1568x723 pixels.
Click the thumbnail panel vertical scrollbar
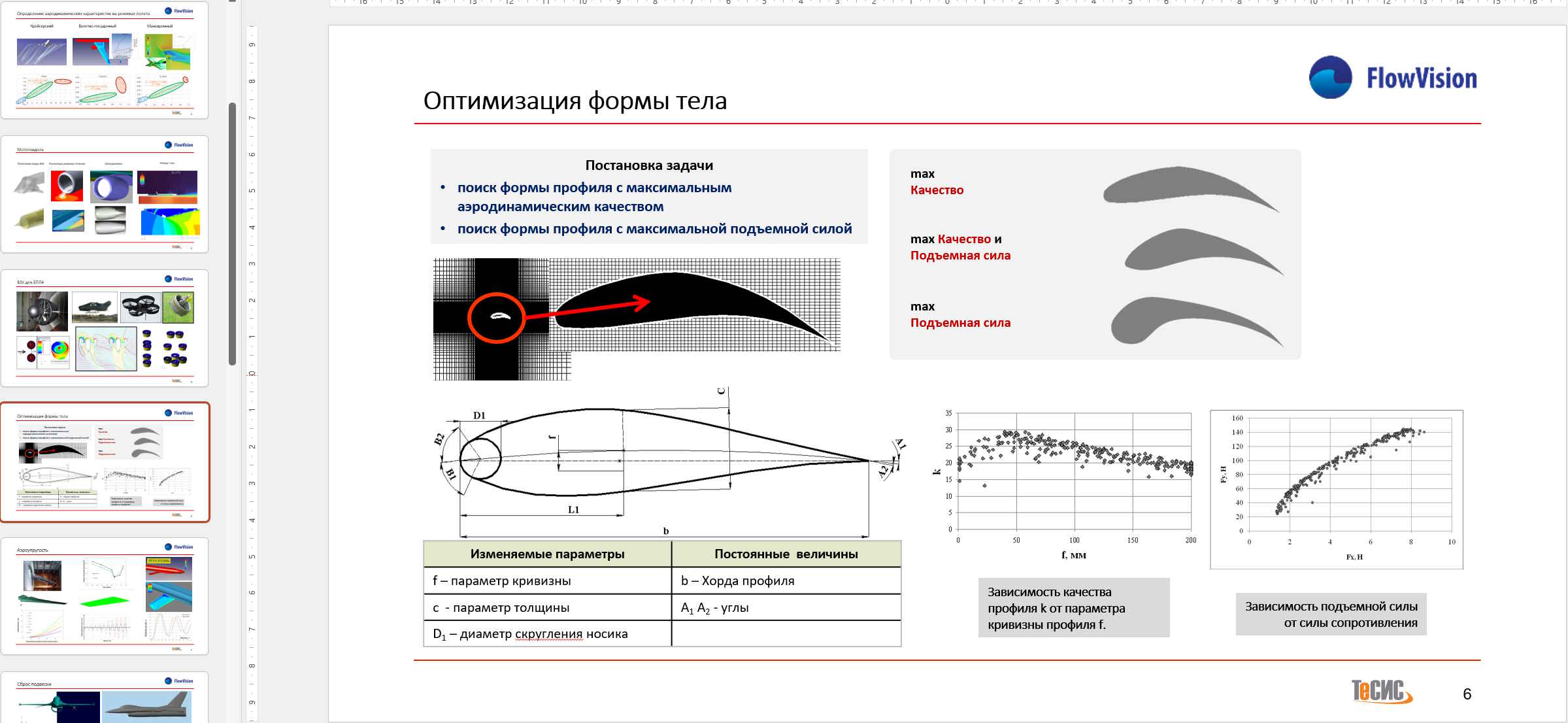[232, 233]
